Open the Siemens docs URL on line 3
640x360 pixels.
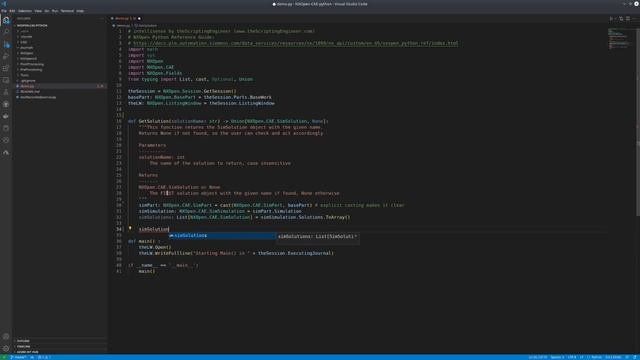tap(296, 43)
